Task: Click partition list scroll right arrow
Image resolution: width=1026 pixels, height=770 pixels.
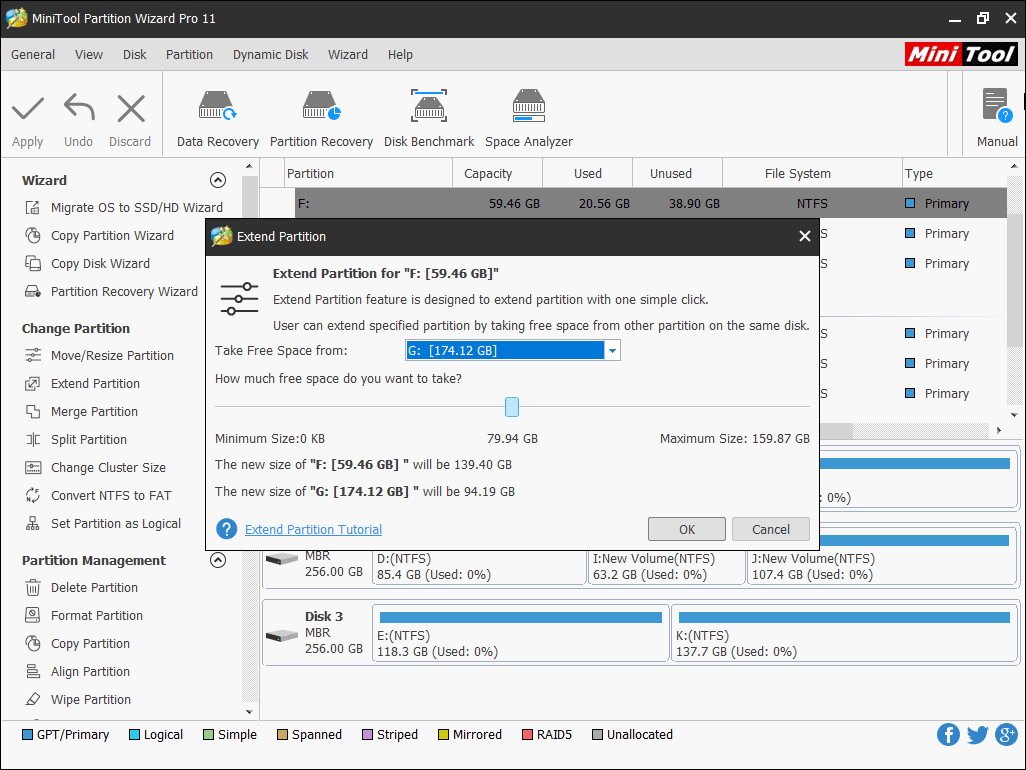Action: point(999,430)
